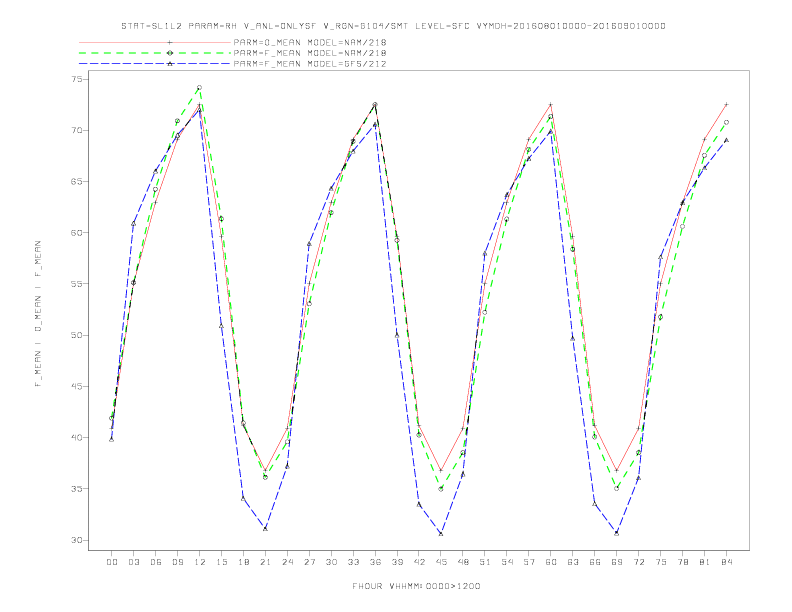Click y-axis label 65
792x612 pixels.
click(x=76, y=181)
